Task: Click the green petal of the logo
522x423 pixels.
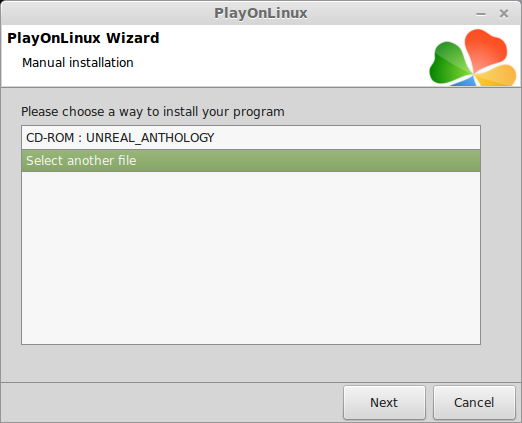Action: click(449, 65)
